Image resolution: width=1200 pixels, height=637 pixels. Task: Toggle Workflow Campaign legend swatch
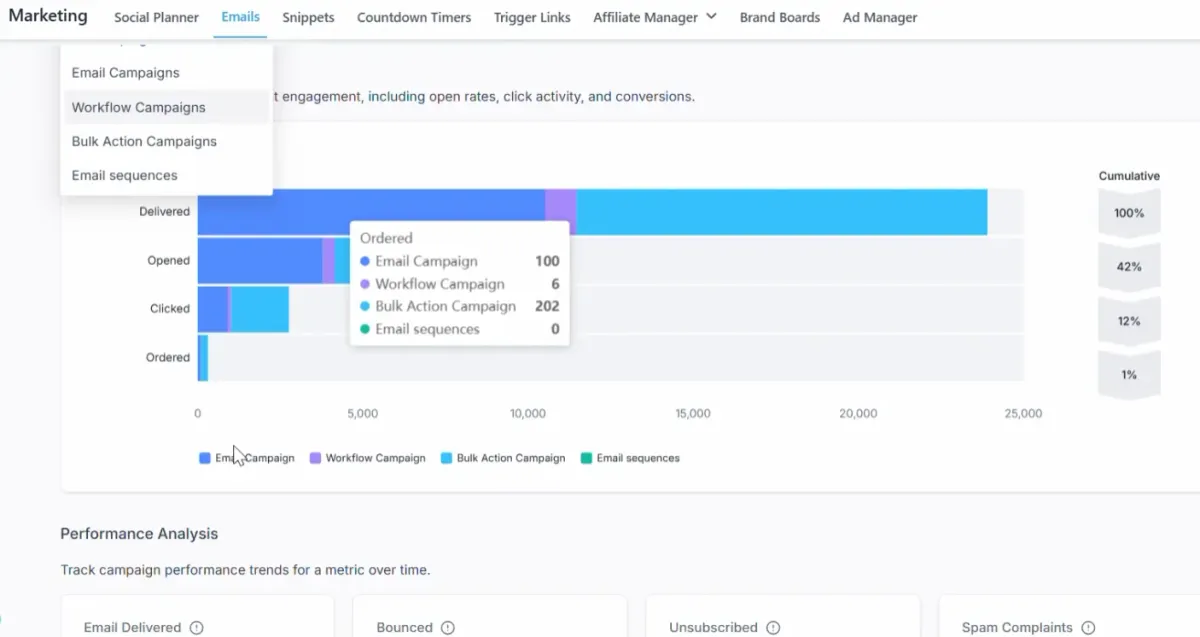pos(315,458)
